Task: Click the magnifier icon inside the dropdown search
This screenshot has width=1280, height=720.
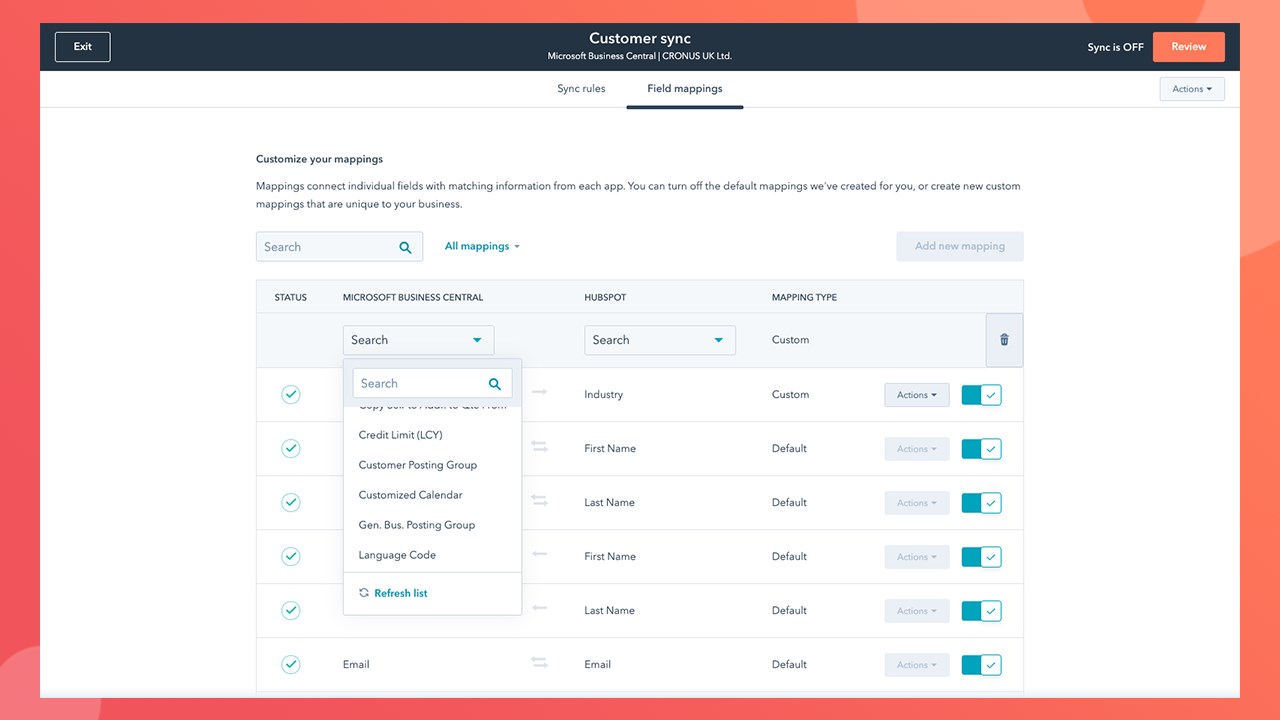Action: tap(495, 384)
